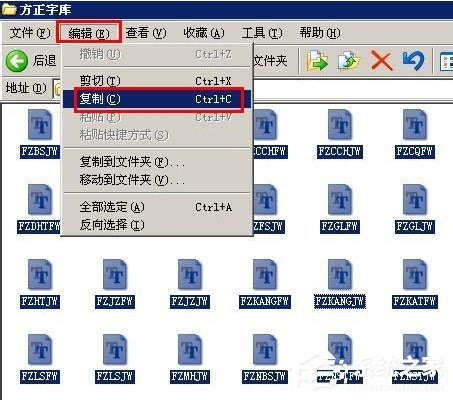Click the green Back arrow icon
This screenshot has height=400, width=453.
tap(16, 61)
